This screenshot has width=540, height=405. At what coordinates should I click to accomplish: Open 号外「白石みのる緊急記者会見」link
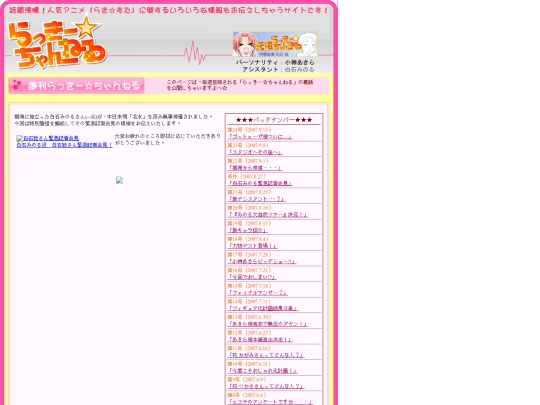click(x=260, y=184)
